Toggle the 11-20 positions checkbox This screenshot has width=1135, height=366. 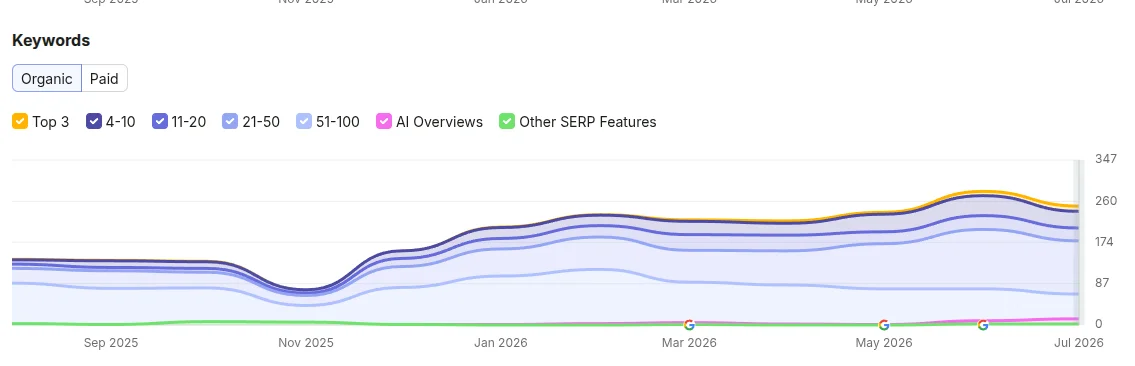[160, 122]
